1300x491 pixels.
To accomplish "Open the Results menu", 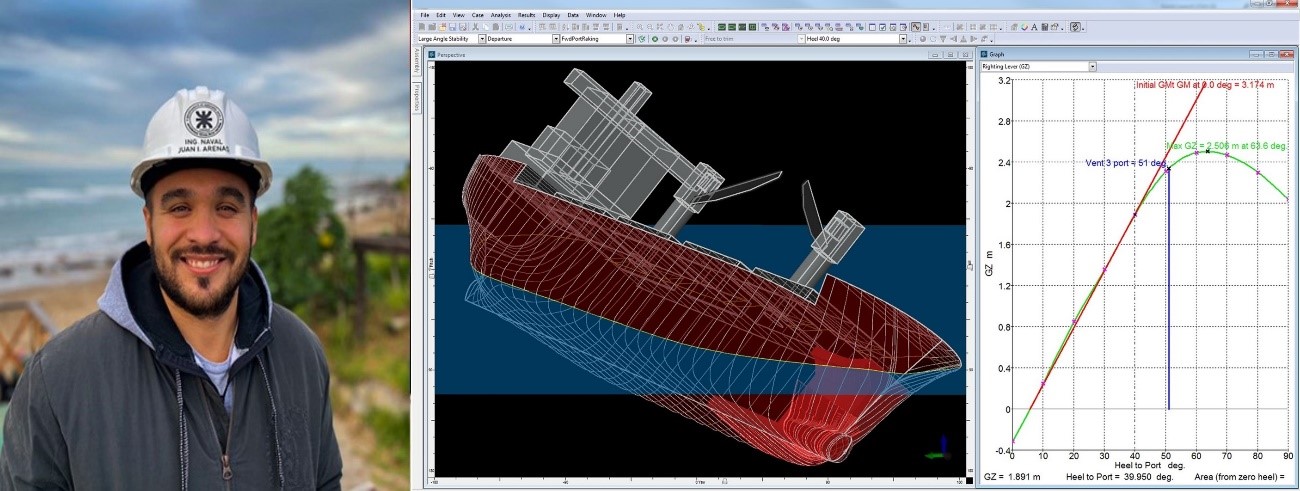I will 527,16.
